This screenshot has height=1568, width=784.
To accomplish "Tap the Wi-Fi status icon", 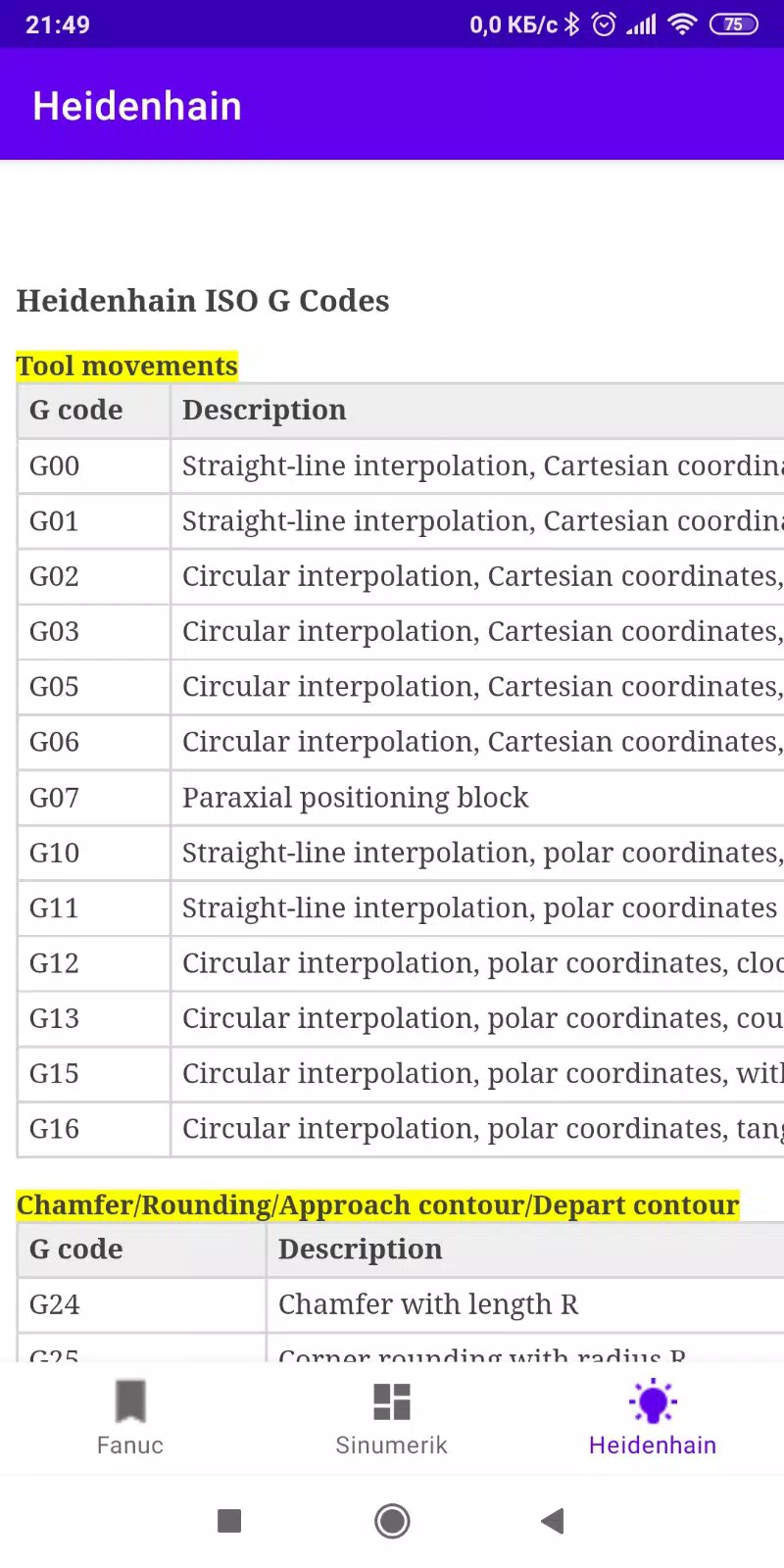I will click(682, 24).
